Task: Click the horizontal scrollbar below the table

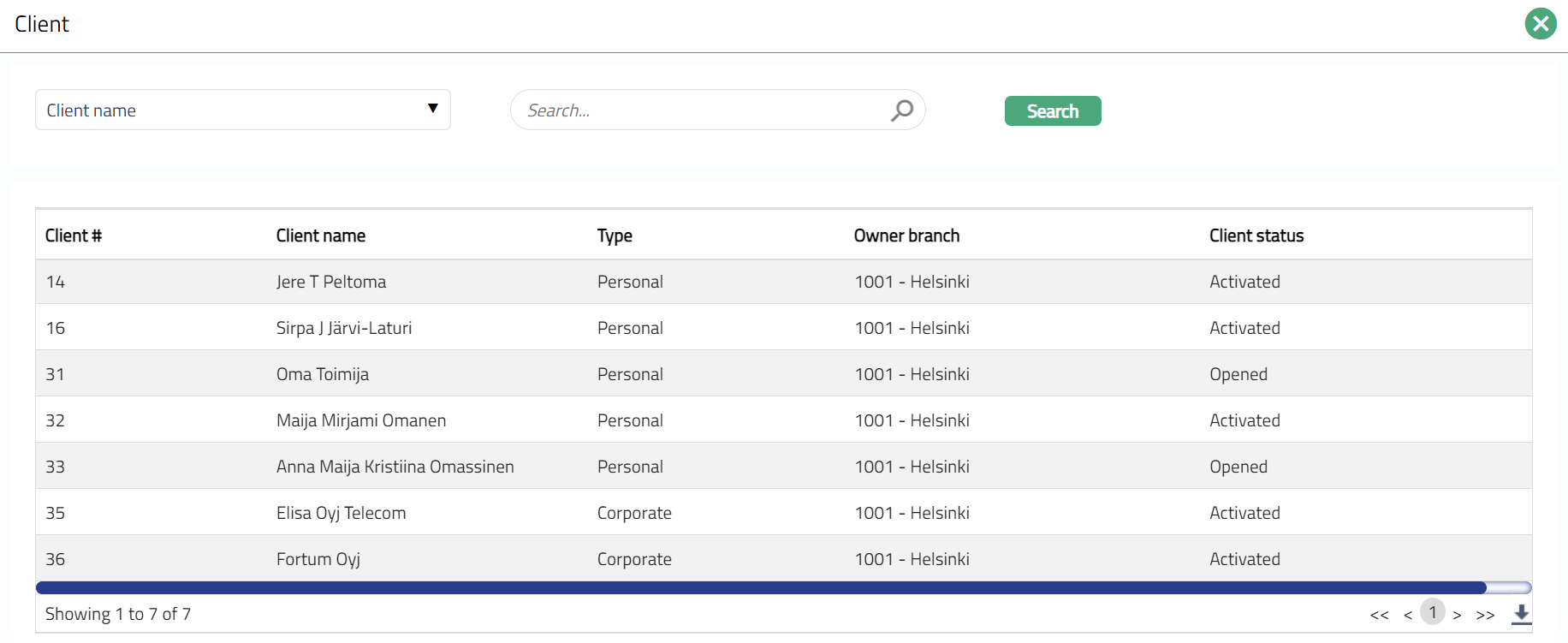Action: [760, 587]
